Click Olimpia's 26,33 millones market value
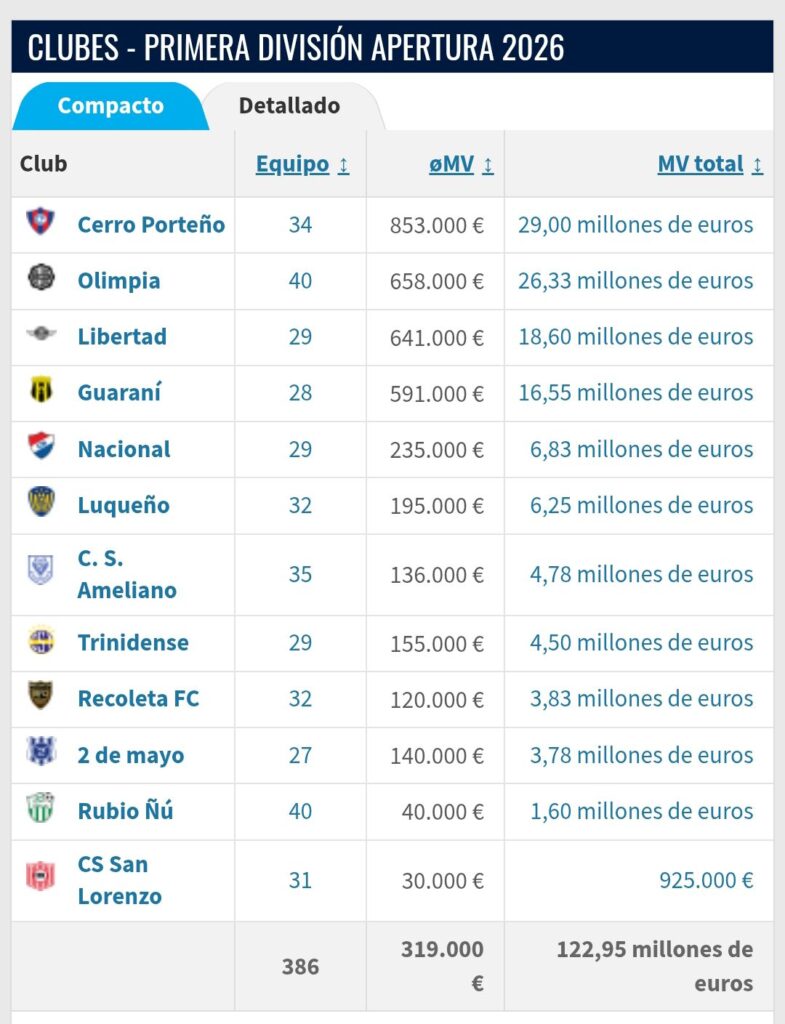This screenshot has height=1024, width=785. [635, 281]
